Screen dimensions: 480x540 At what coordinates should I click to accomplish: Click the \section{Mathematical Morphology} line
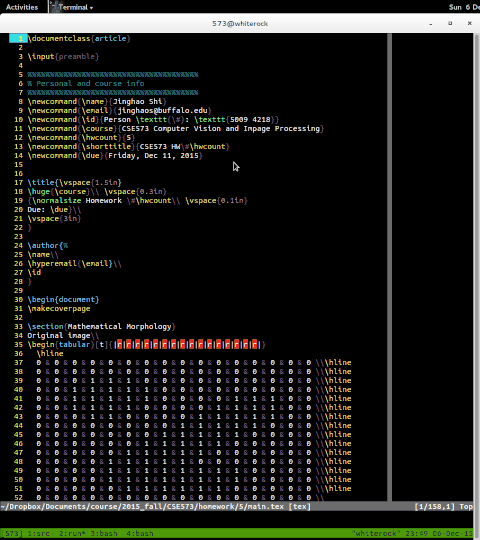point(102,326)
